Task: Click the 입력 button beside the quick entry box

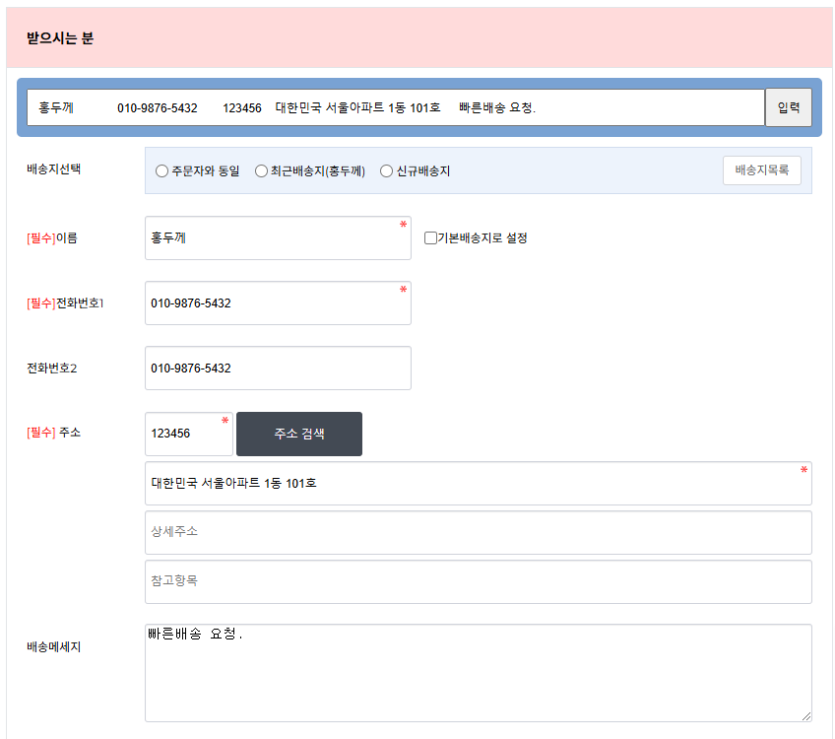Action: coord(788,108)
